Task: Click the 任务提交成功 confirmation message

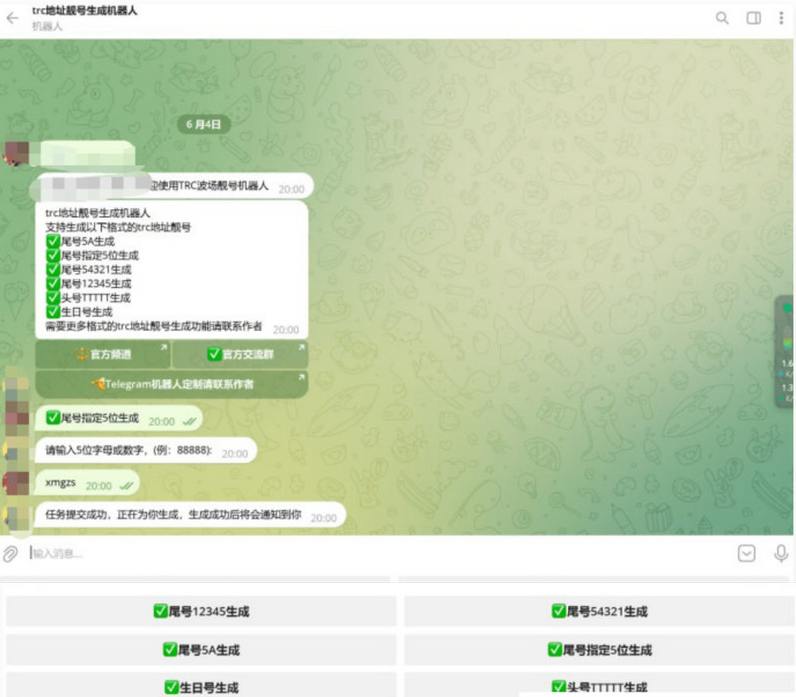Action: pos(190,515)
